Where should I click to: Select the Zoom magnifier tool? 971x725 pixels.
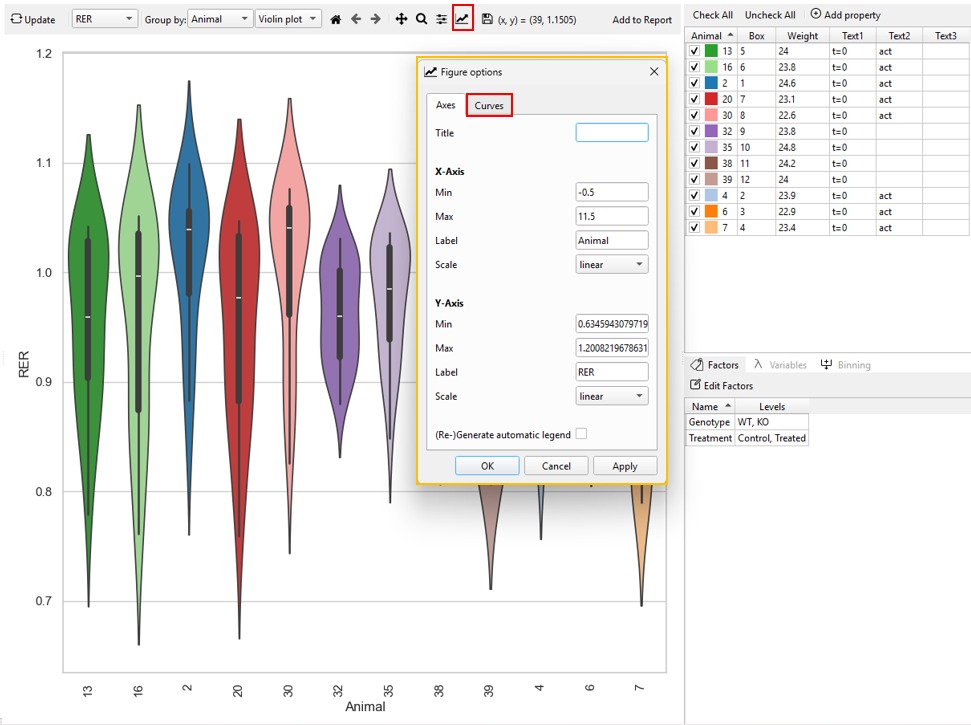click(x=421, y=19)
